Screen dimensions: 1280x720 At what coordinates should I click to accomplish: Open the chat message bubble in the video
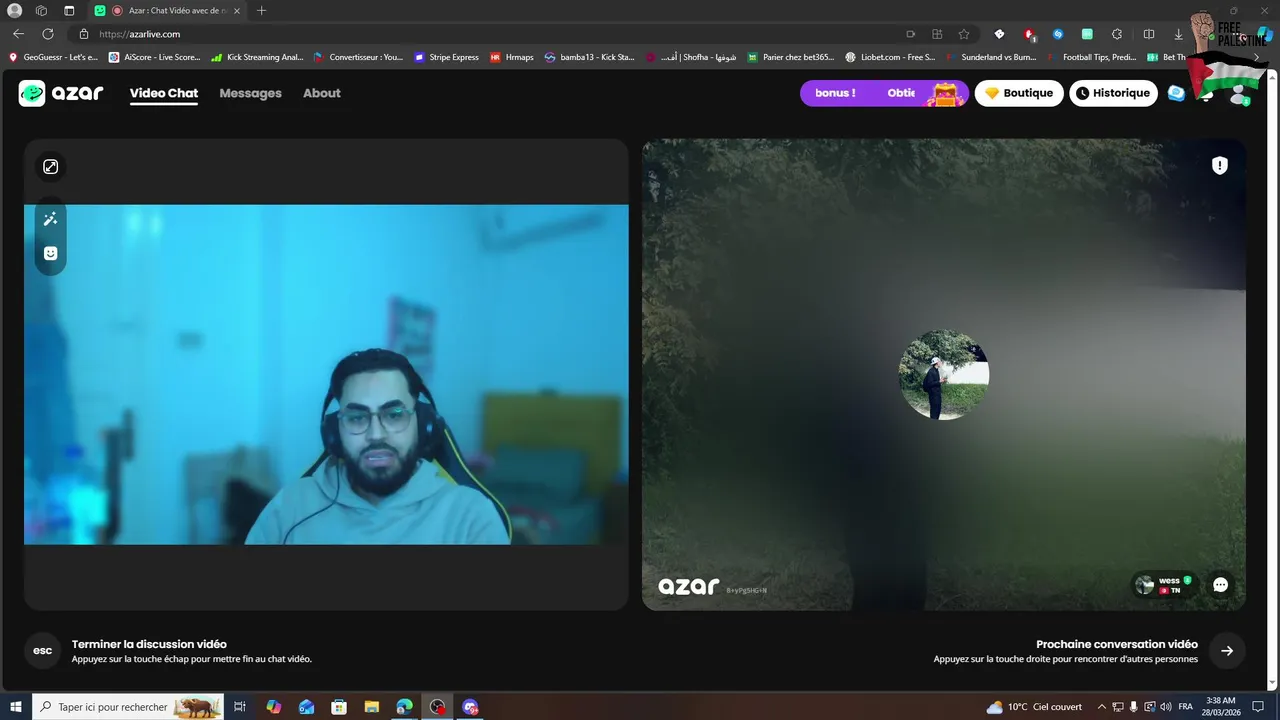point(1220,585)
